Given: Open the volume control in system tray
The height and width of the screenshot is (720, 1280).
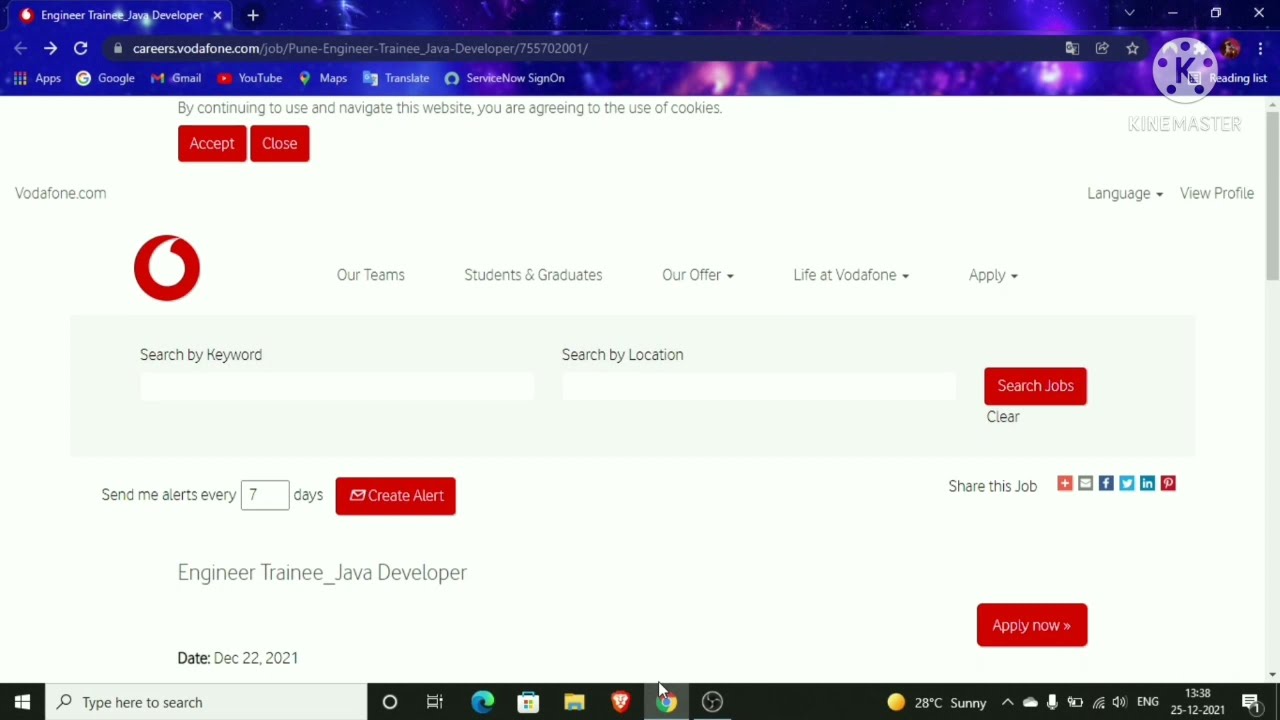Looking at the screenshot, I should [1120, 702].
